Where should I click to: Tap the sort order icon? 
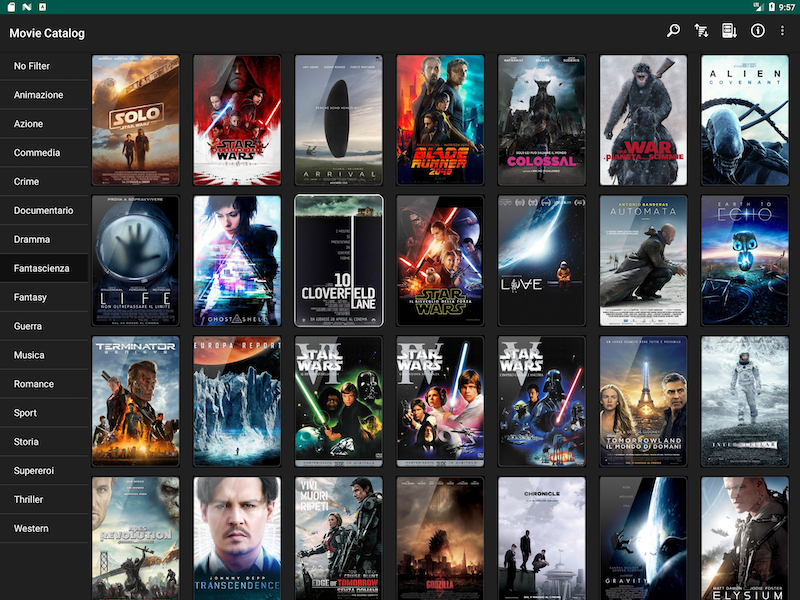click(x=701, y=31)
